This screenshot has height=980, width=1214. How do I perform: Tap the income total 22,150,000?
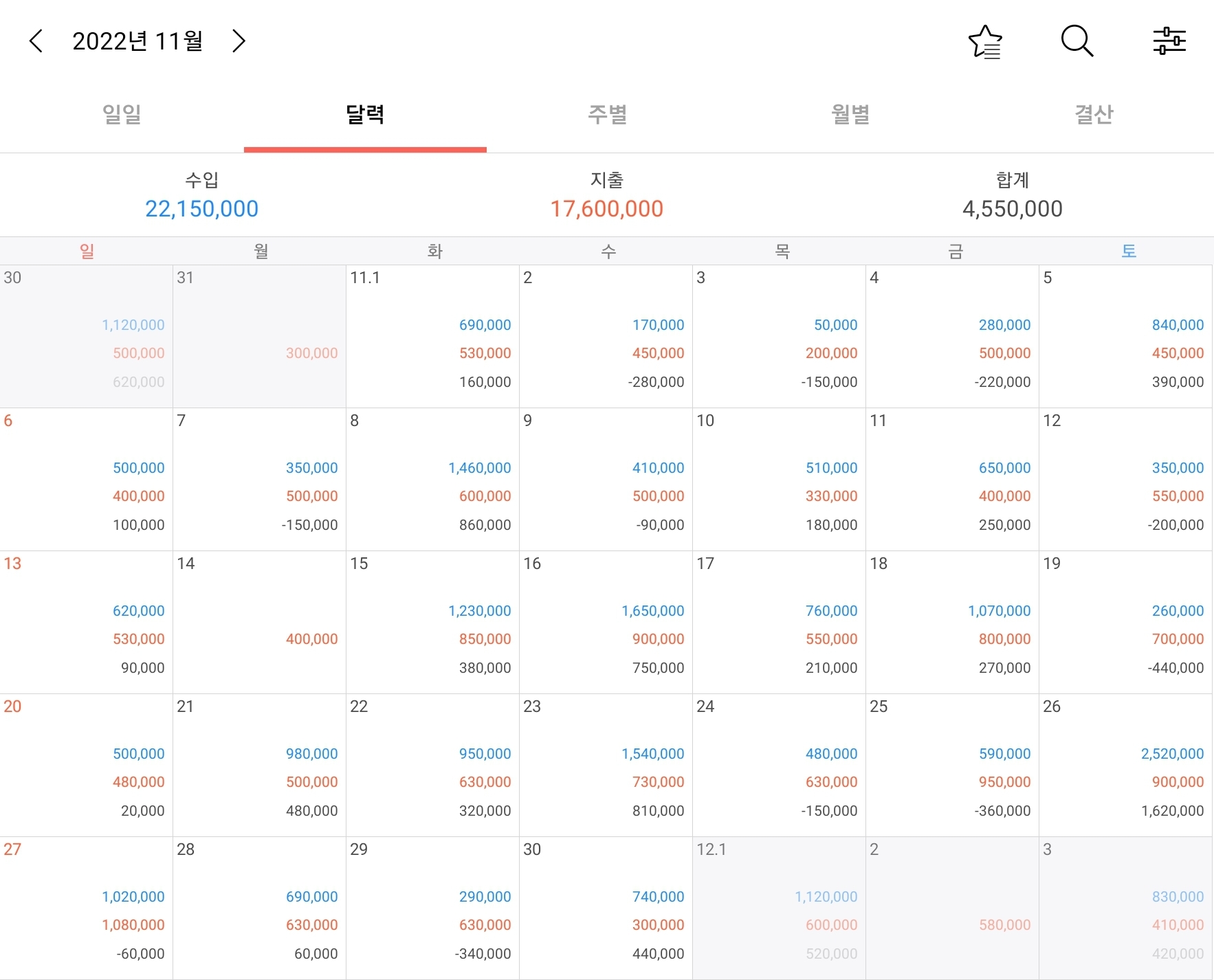pyautogui.click(x=202, y=209)
